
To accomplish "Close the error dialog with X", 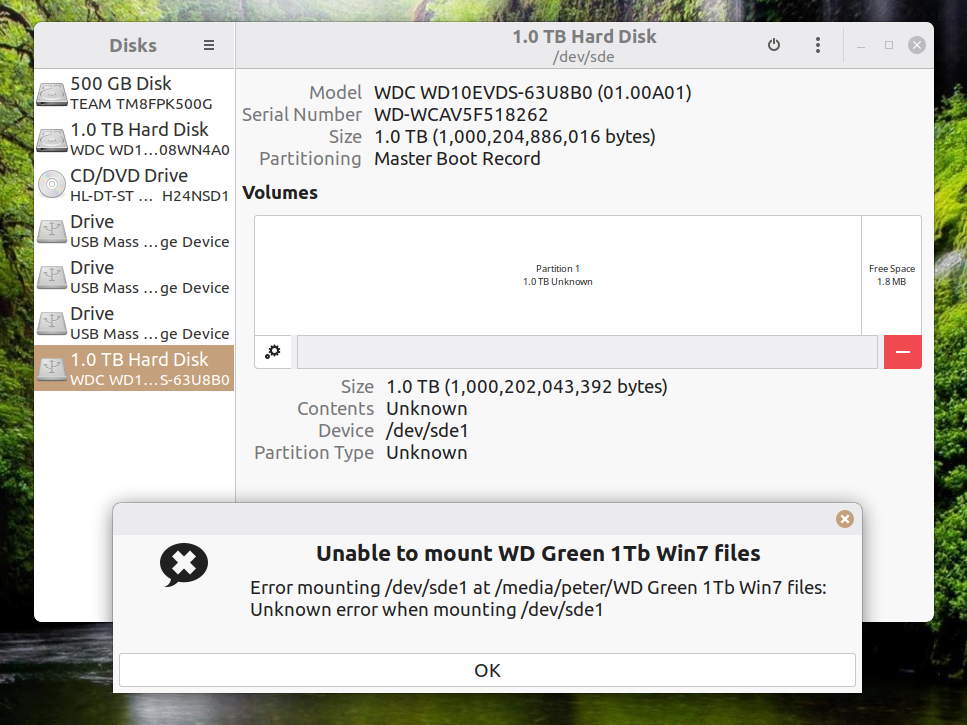I will click(x=845, y=519).
